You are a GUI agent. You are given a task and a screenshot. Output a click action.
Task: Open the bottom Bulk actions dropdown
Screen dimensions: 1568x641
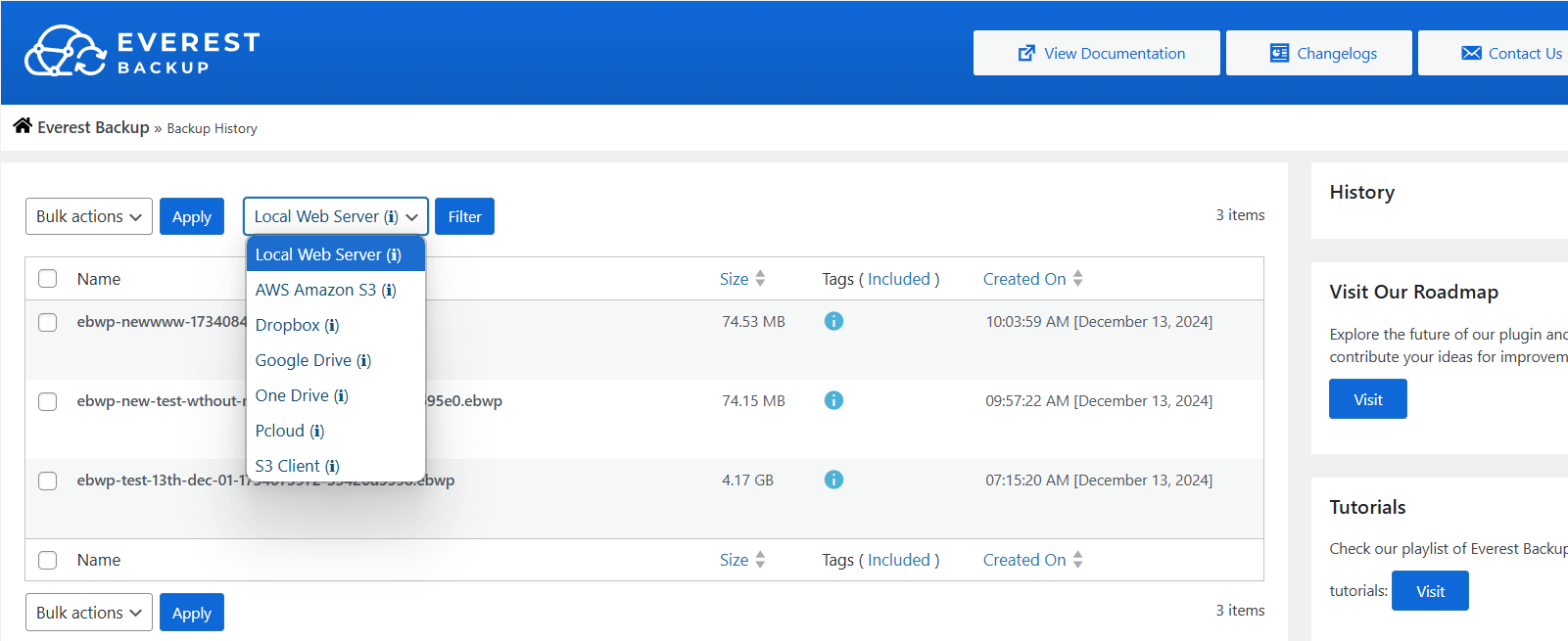pyautogui.click(x=89, y=613)
